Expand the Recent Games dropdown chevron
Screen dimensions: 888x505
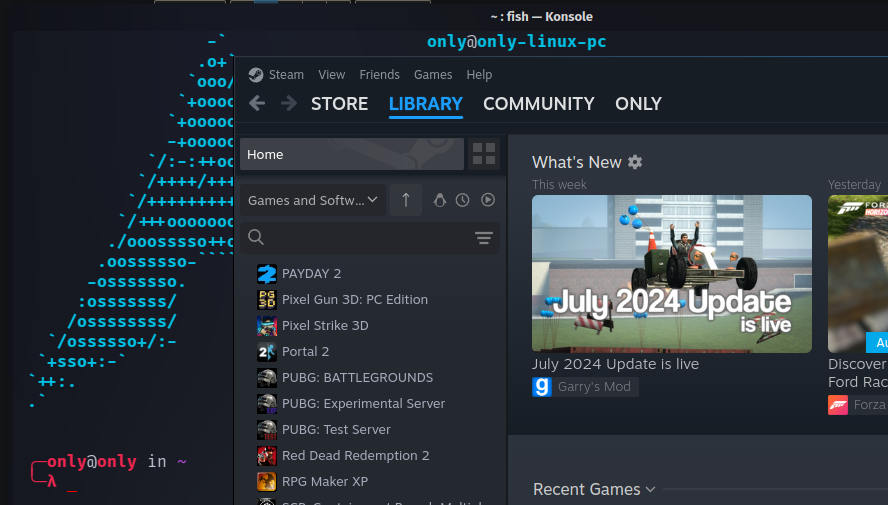650,490
